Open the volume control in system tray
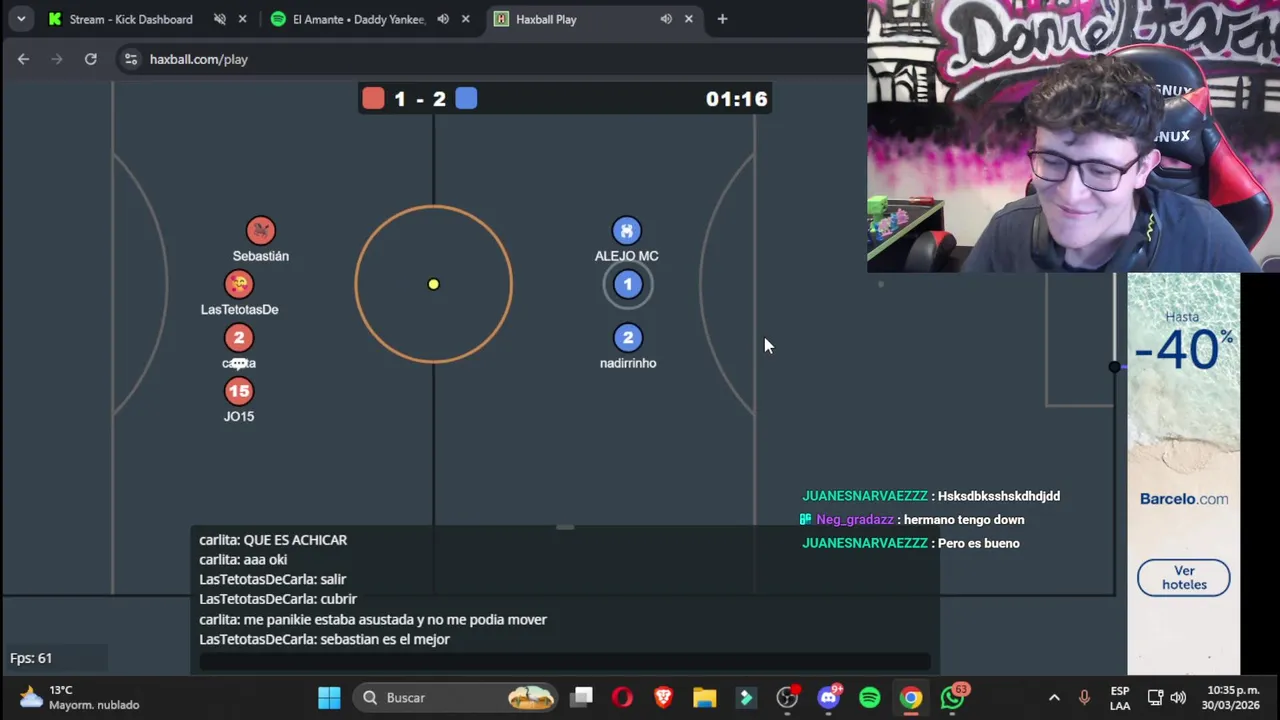 coord(1178,698)
